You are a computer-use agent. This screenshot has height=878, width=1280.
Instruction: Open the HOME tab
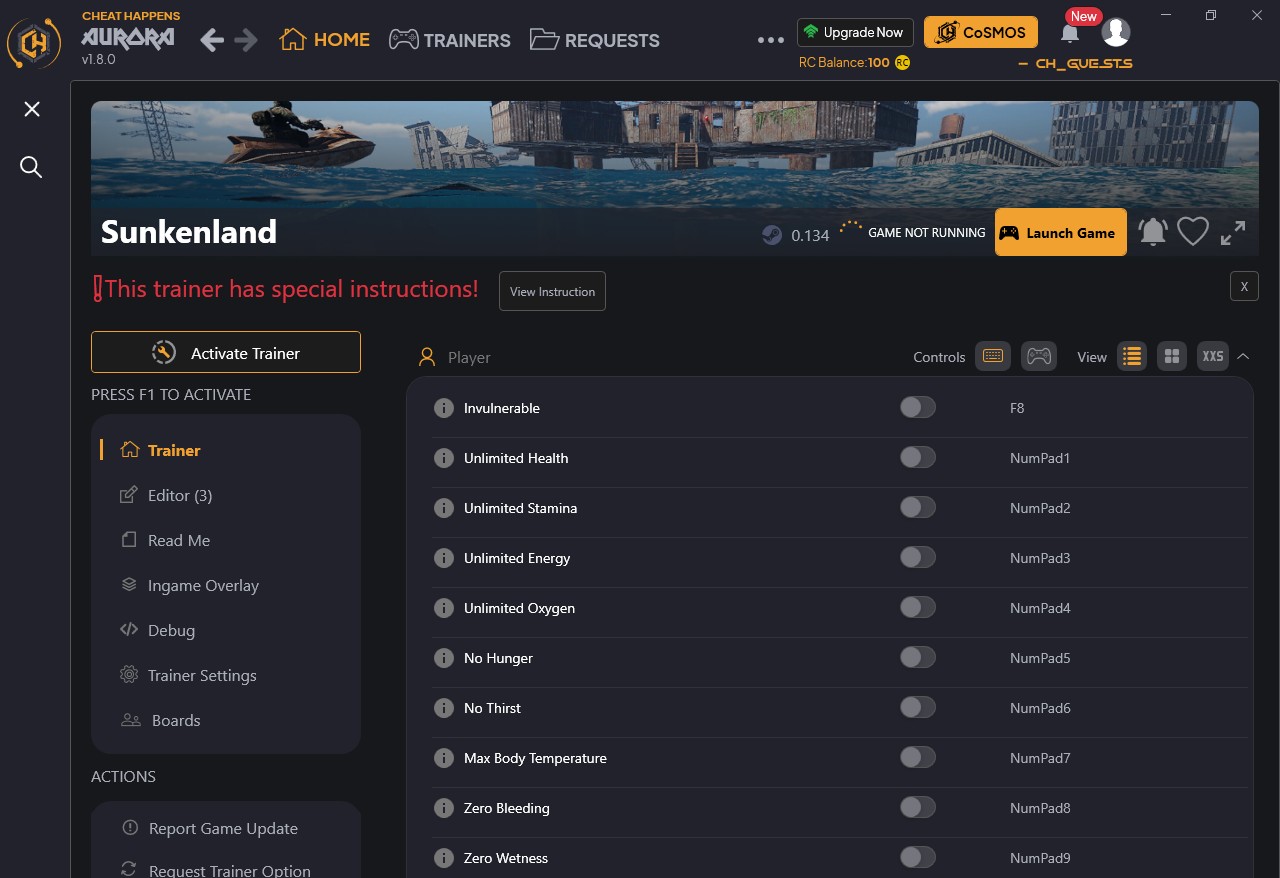325,40
